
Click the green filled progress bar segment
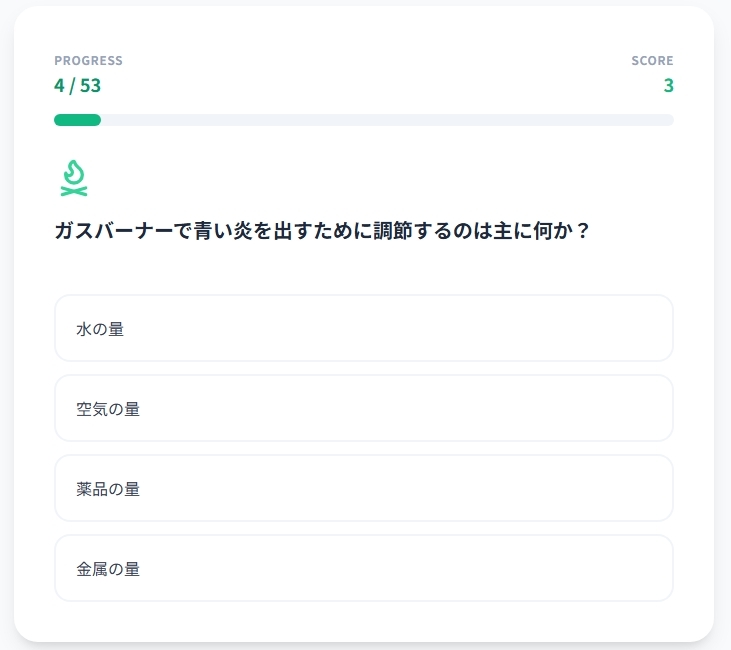(77, 120)
